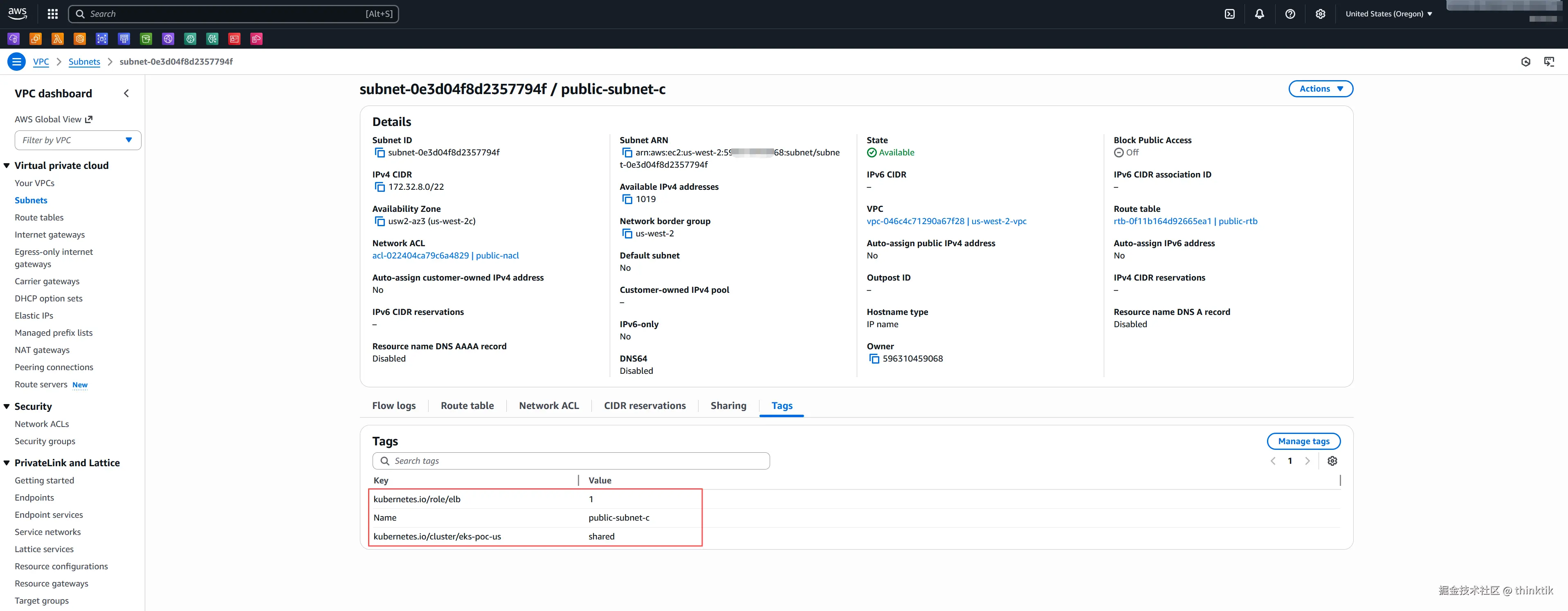Open Internet gateways in the sidebar
Image resolution: width=1568 pixels, height=611 pixels.
coord(50,235)
